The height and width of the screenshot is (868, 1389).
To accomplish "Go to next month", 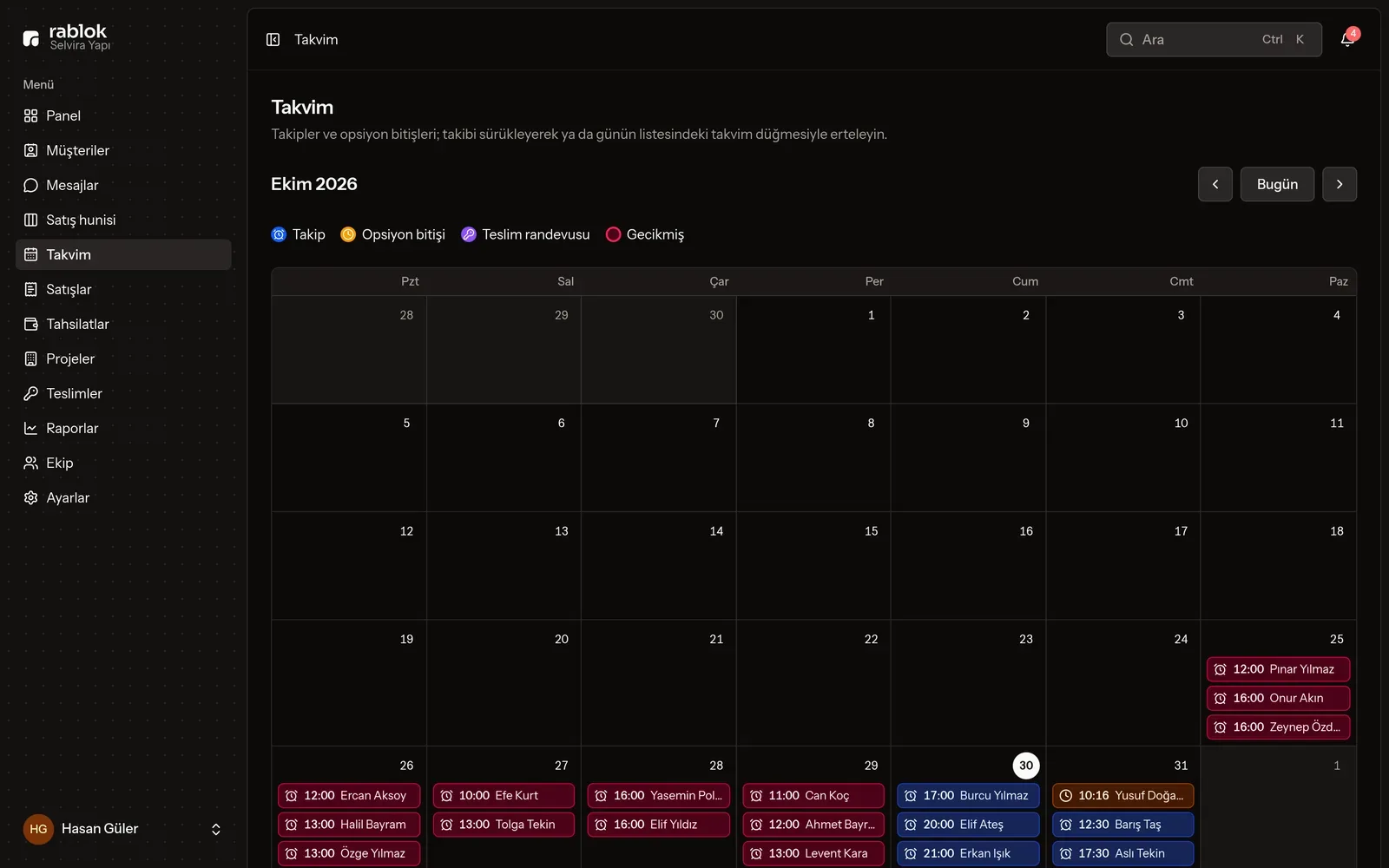I will coord(1340,184).
